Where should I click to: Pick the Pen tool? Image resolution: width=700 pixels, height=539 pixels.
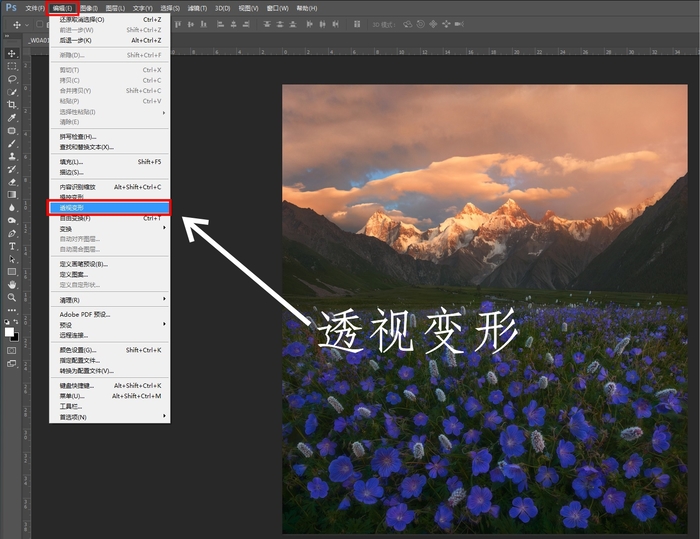[x=12, y=233]
